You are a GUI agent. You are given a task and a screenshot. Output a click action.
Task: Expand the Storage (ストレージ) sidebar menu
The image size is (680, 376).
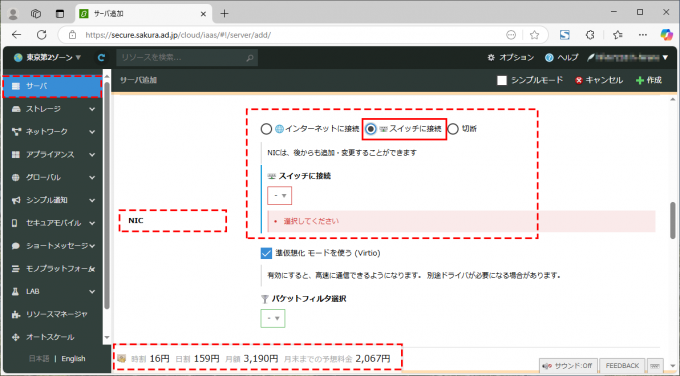coord(53,109)
